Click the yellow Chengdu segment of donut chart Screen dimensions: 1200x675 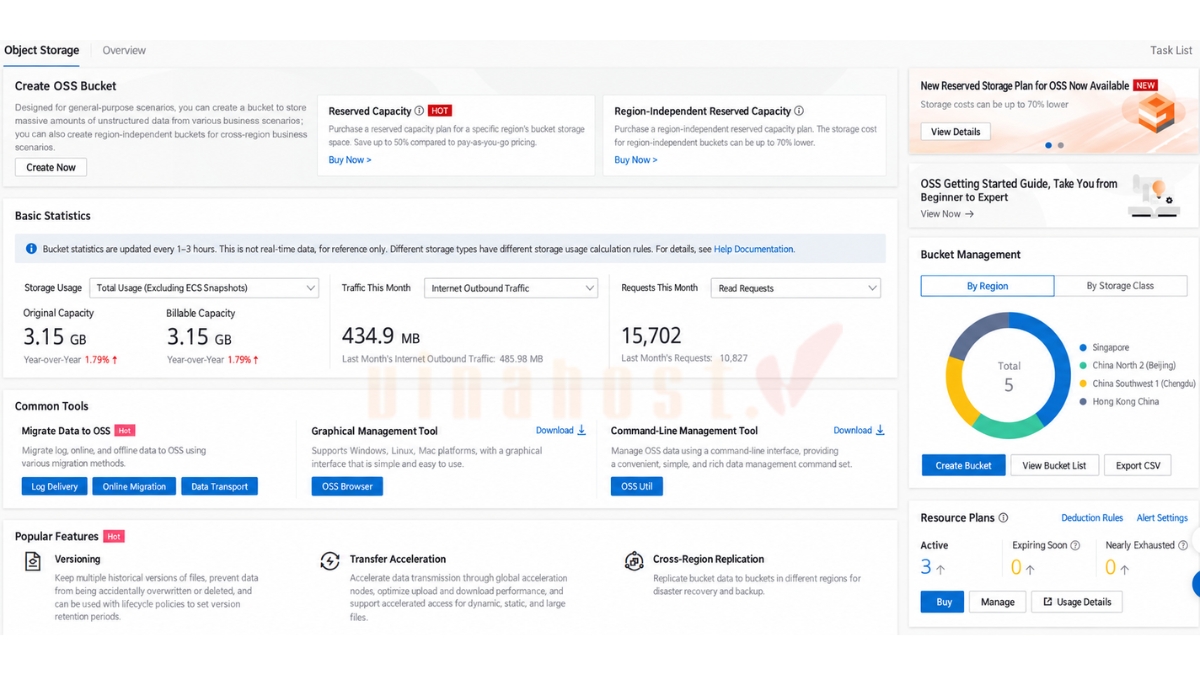(956, 394)
